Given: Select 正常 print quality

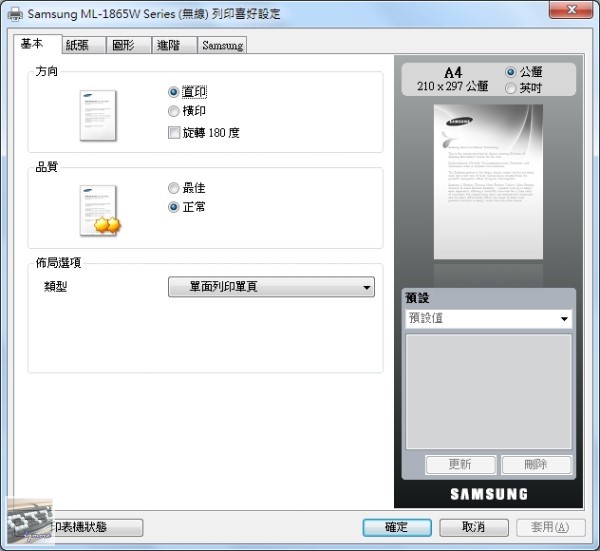Looking at the screenshot, I should pyautogui.click(x=186, y=207).
